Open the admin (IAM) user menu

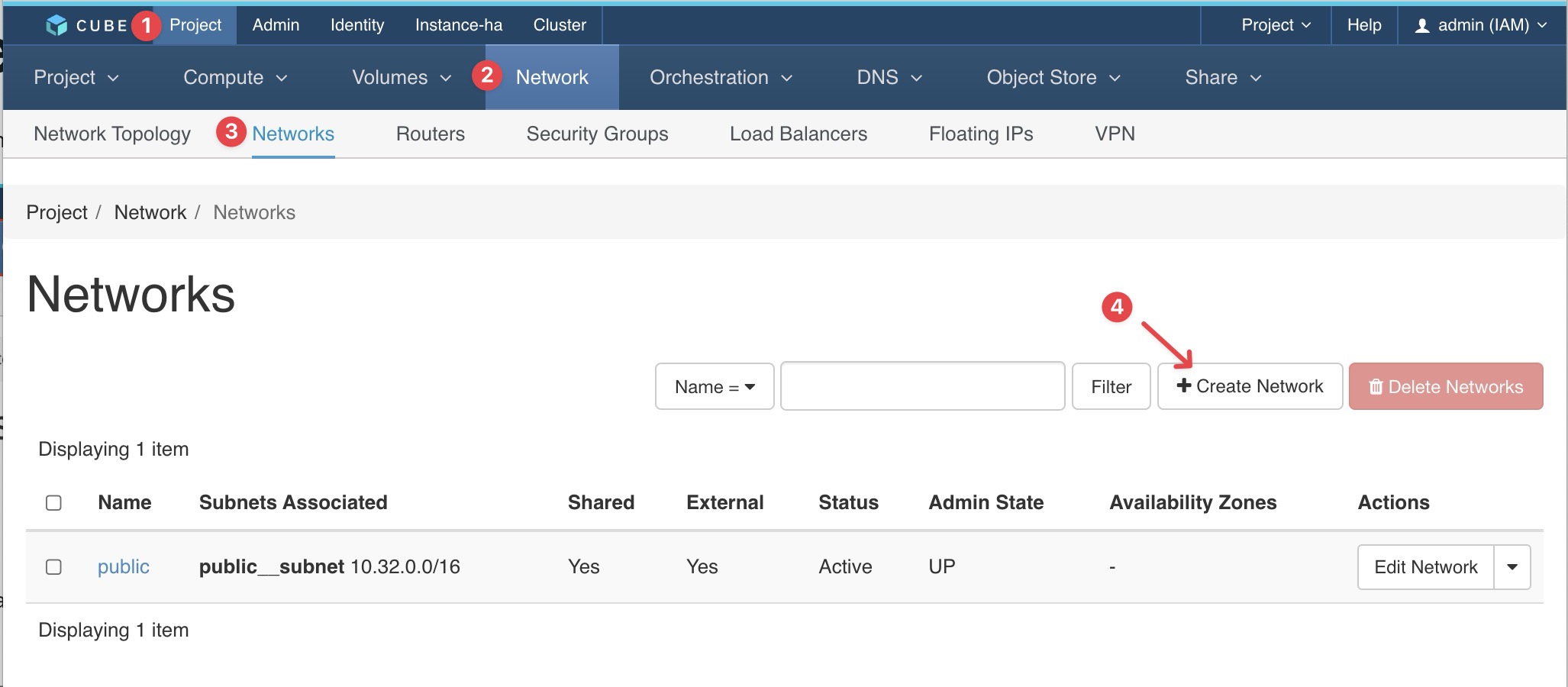[1481, 25]
